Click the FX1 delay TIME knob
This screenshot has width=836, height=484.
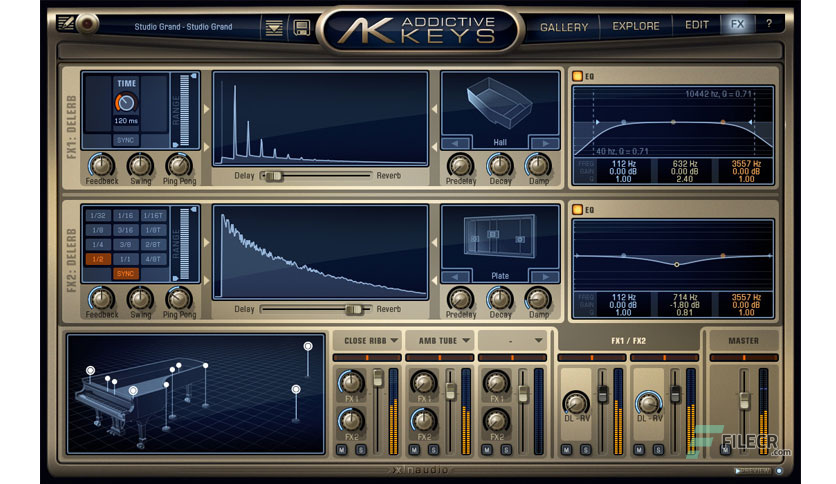coord(126,103)
